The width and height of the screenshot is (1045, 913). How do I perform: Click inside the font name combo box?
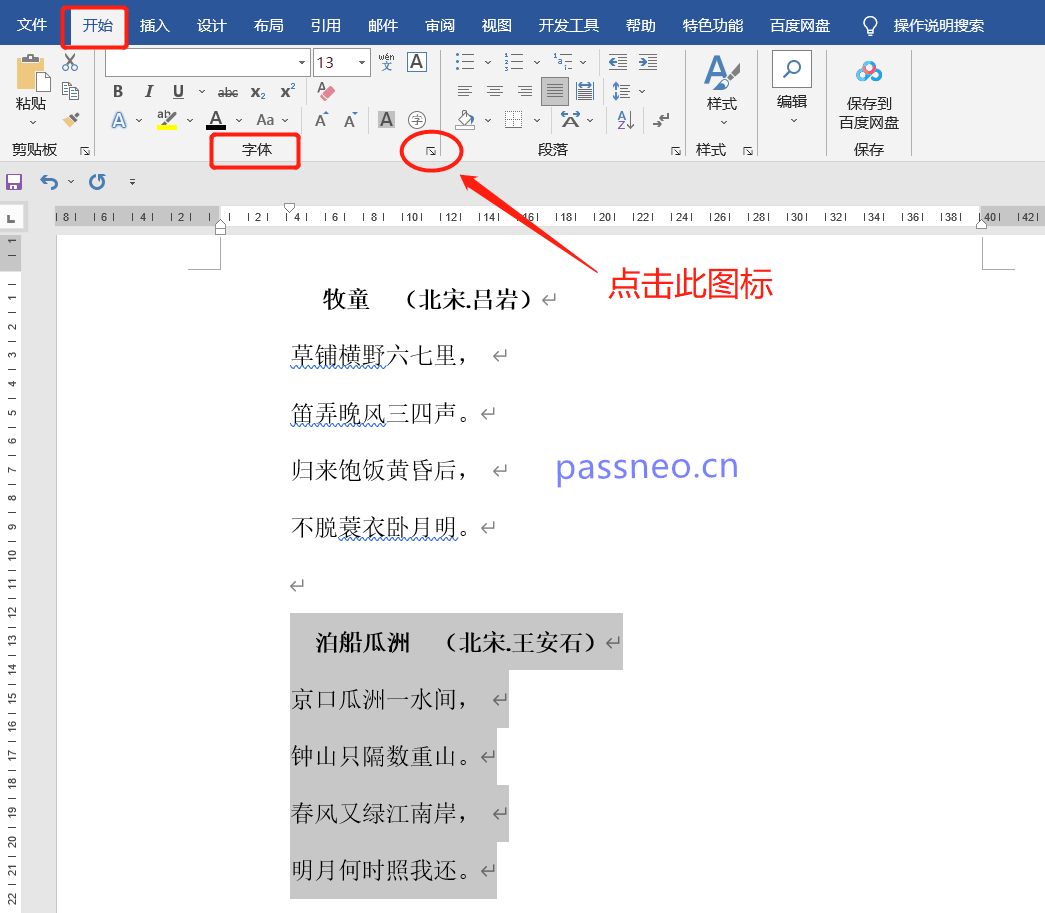click(x=200, y=62)
